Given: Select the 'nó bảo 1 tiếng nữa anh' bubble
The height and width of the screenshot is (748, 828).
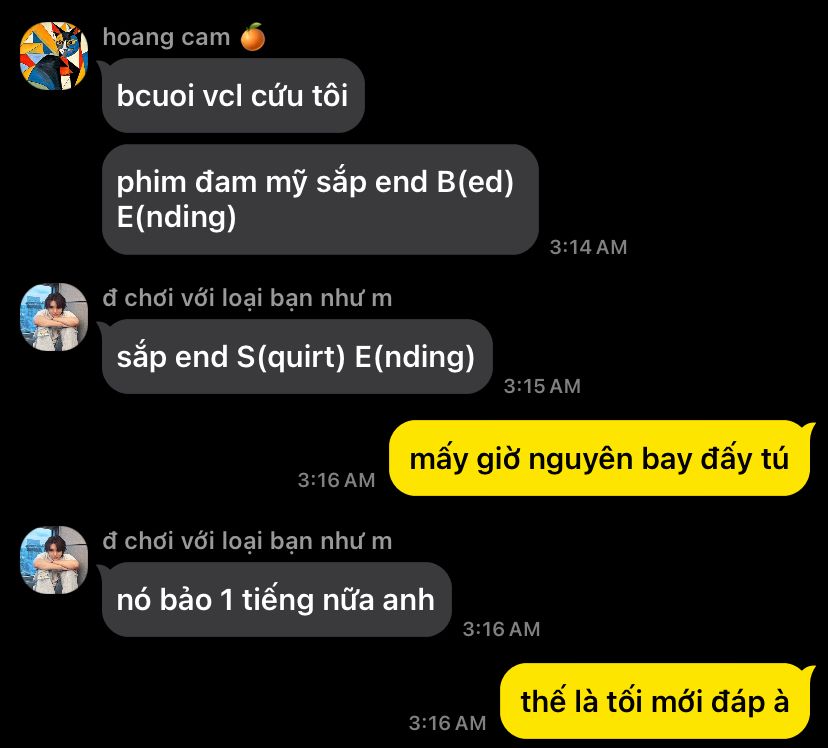Looking at the screenshot, I should (276, 599).
